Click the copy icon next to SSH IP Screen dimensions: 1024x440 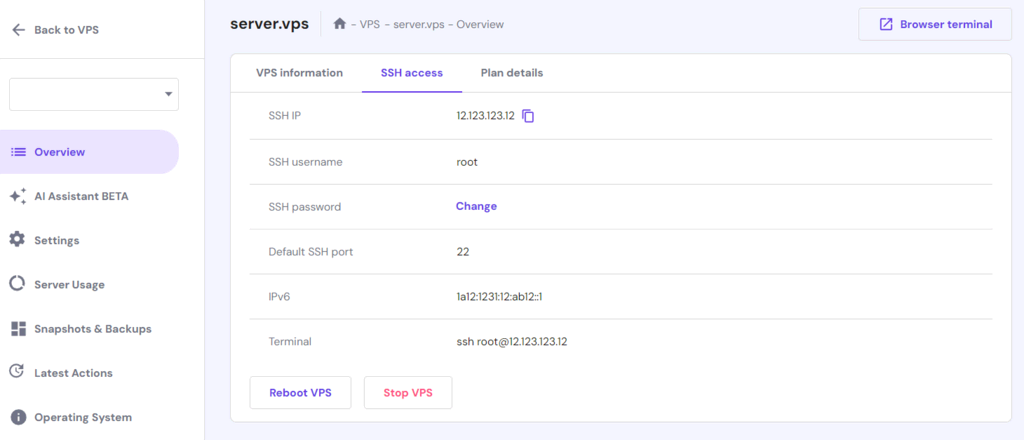point(528,116)
